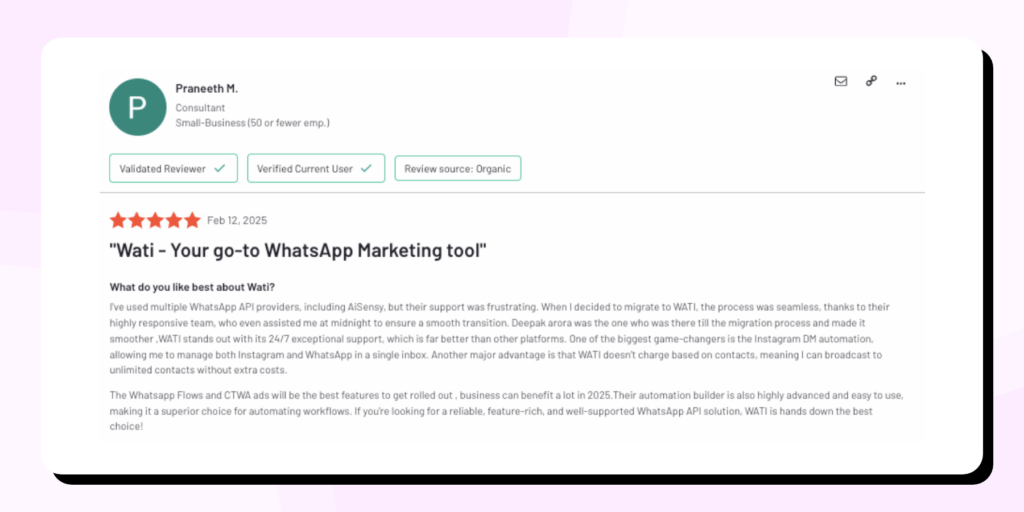
Task: Click the Consultant job title text
Action: click(200, 108)
